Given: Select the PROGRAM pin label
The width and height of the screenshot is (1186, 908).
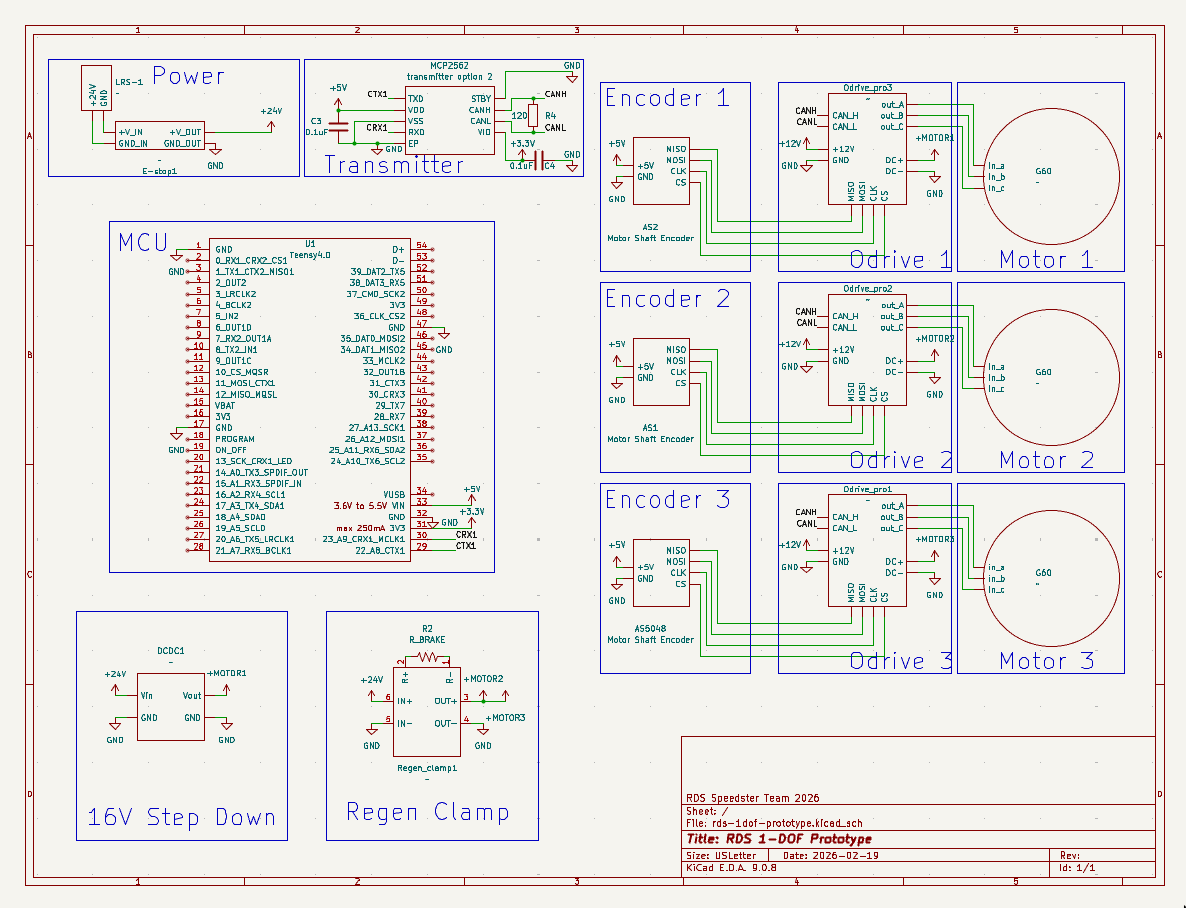Looking at the screenshot, I should coord(234,439).
